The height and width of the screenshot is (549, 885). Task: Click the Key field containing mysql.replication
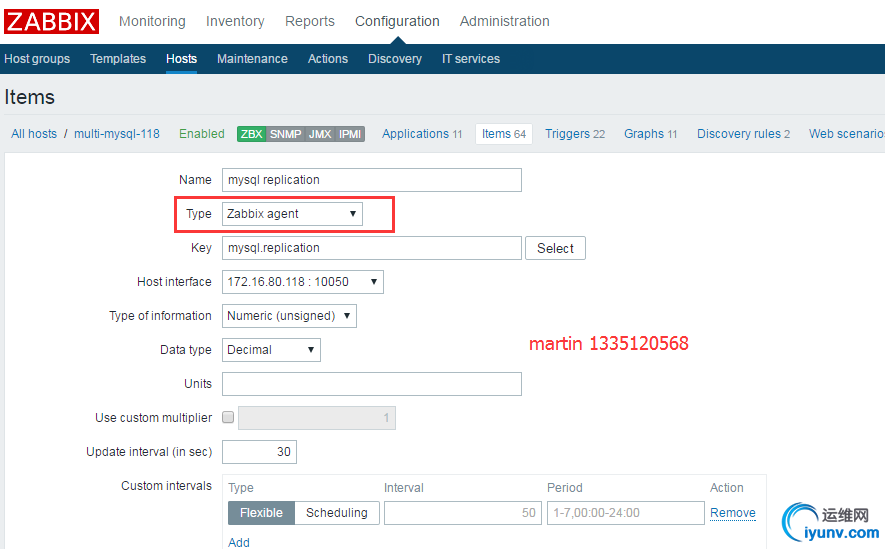(372, 248)
